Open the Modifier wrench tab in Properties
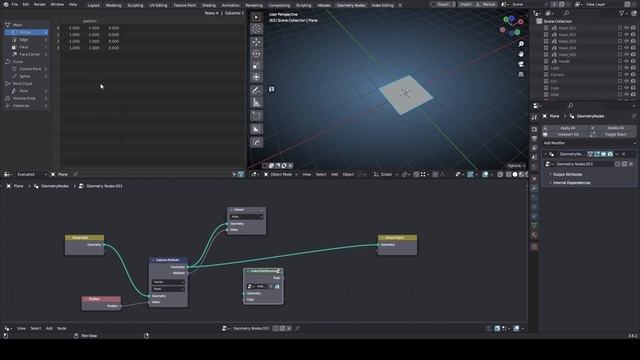 click(x=534, y=188)
